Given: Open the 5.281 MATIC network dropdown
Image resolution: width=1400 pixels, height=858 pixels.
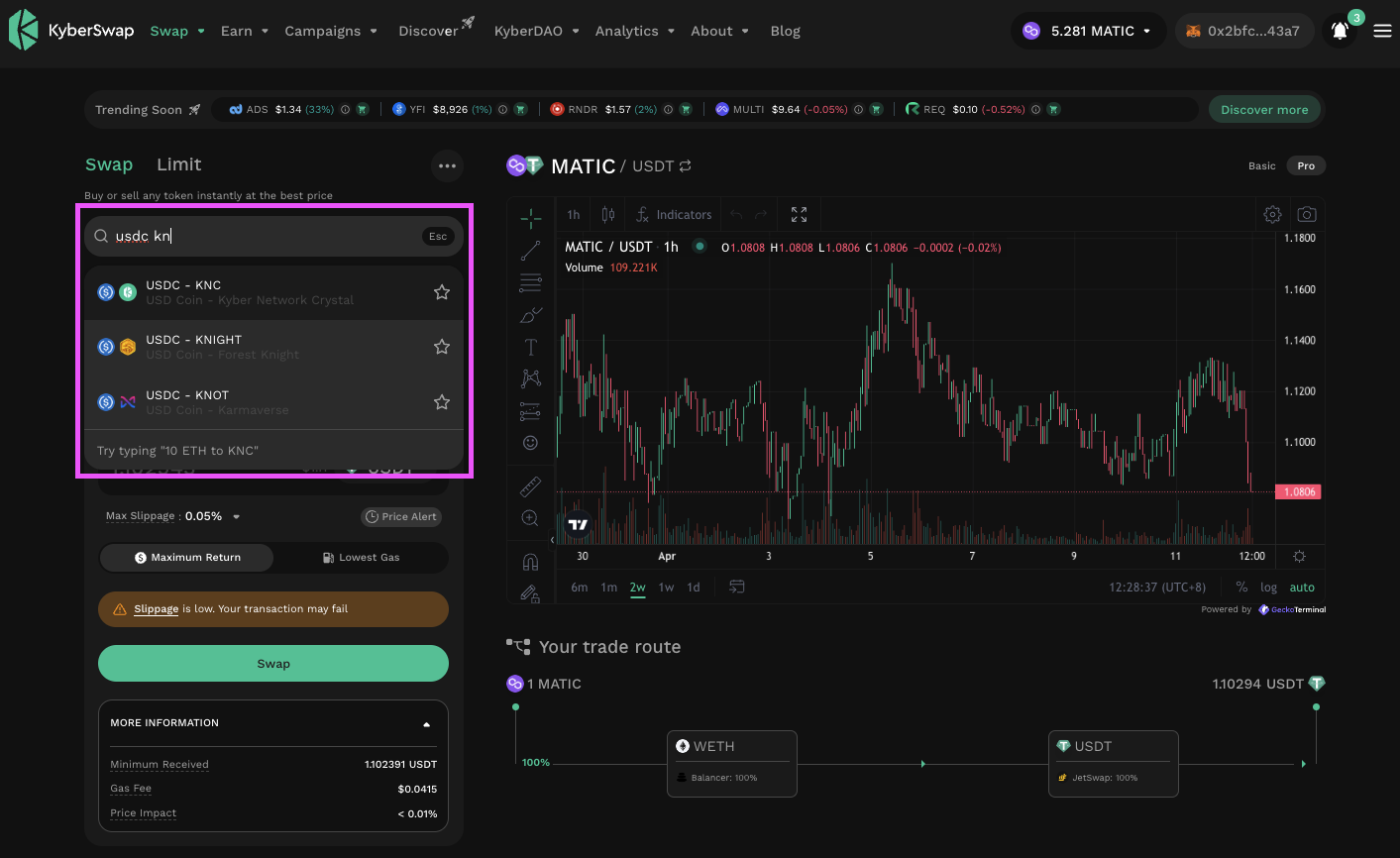Looking at the screenshot, I should click(x=1087, y=31).
